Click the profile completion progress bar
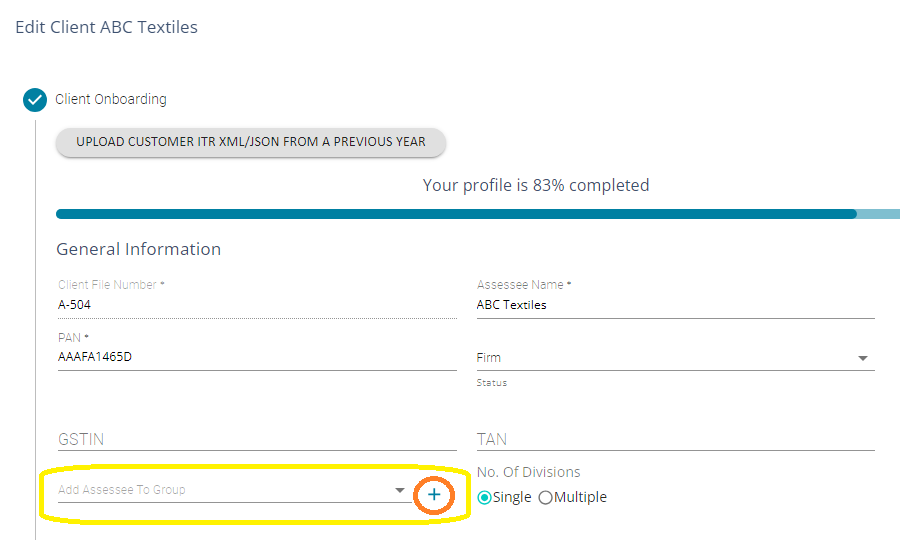 (x=456, y=214)
